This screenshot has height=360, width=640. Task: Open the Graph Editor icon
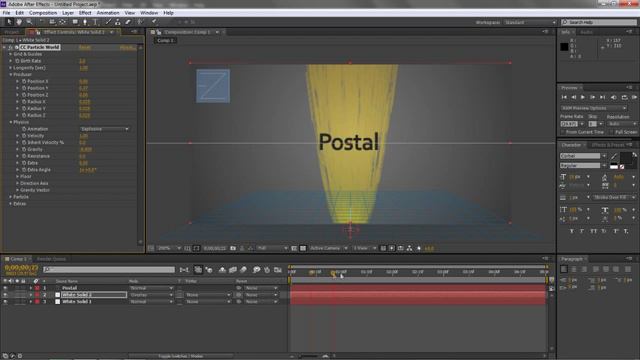coord(278,270)
